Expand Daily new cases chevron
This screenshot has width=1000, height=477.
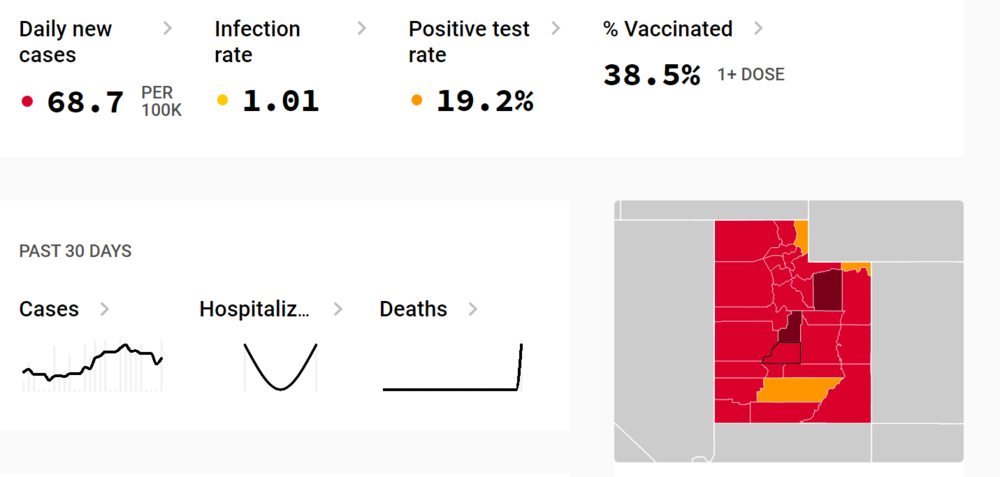[167, 29]
